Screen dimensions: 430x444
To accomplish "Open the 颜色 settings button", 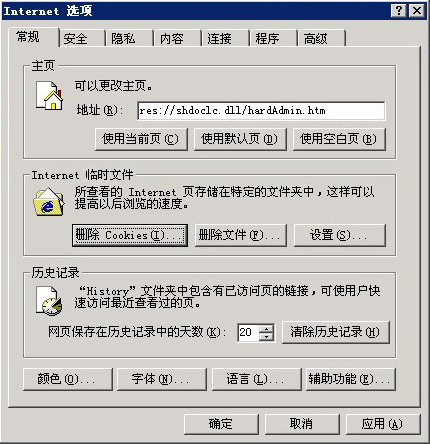I will click(x=68, y=379).
